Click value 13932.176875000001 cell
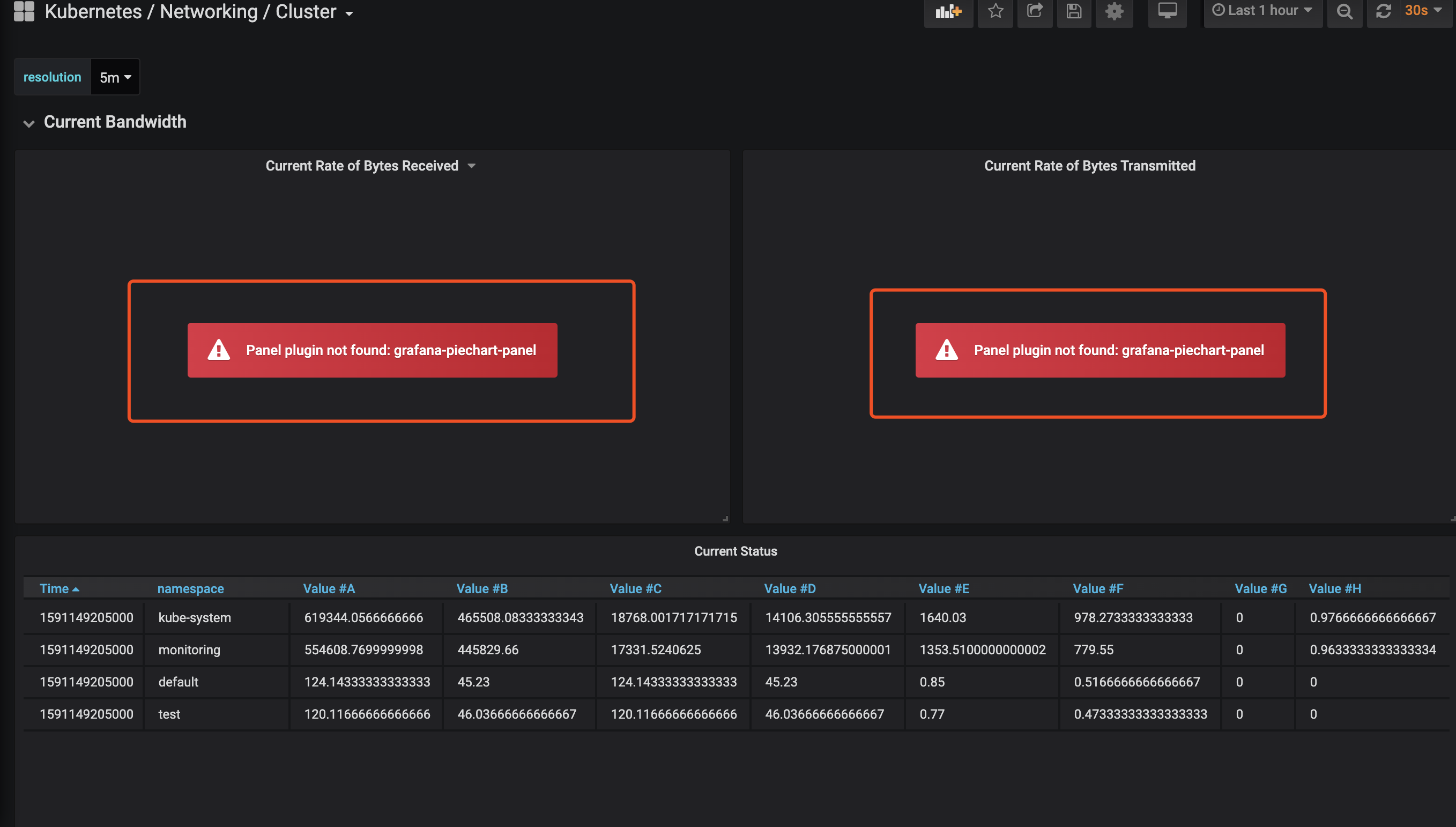This screenshot has height=827, width=1456. click(828, 650)
